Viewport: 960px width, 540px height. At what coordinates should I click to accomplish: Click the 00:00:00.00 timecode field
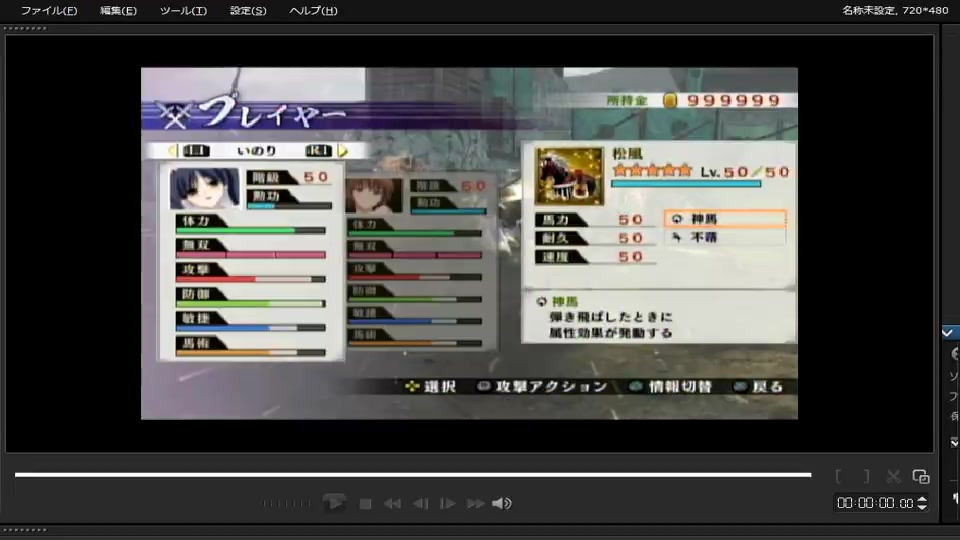pyautogui.click(x=875, y=503)
